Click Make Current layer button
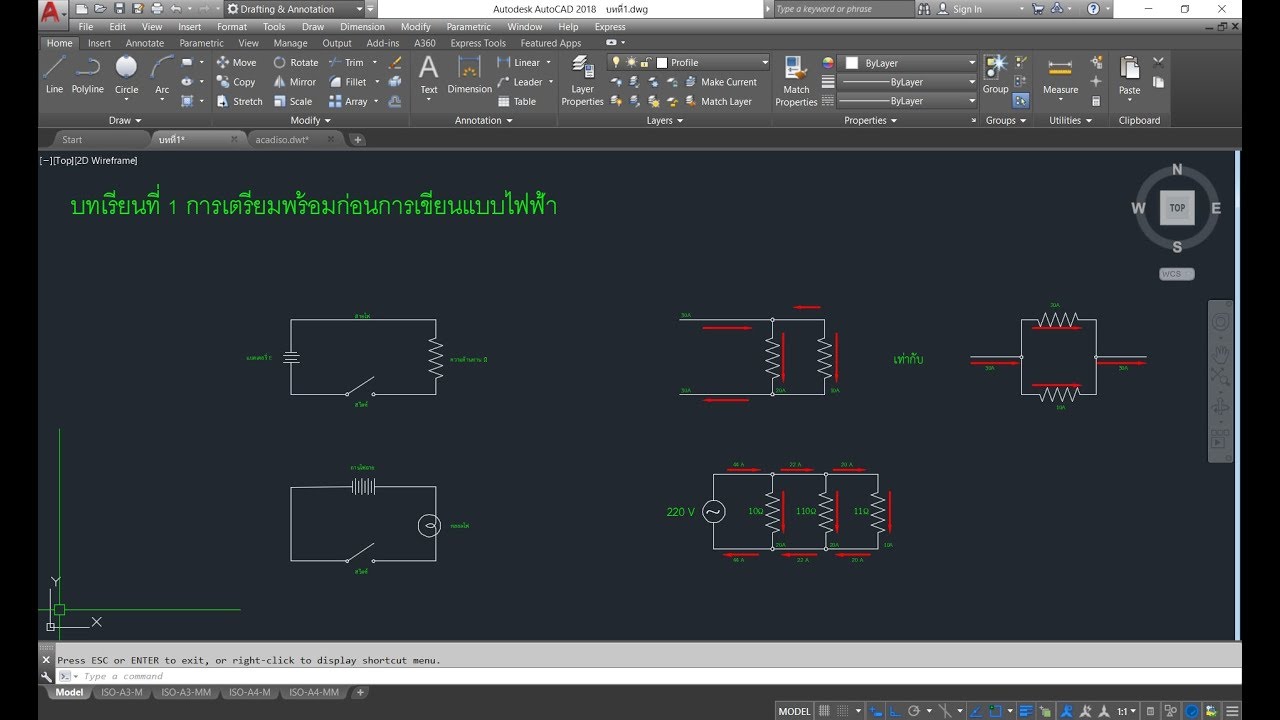 (721, 82)
